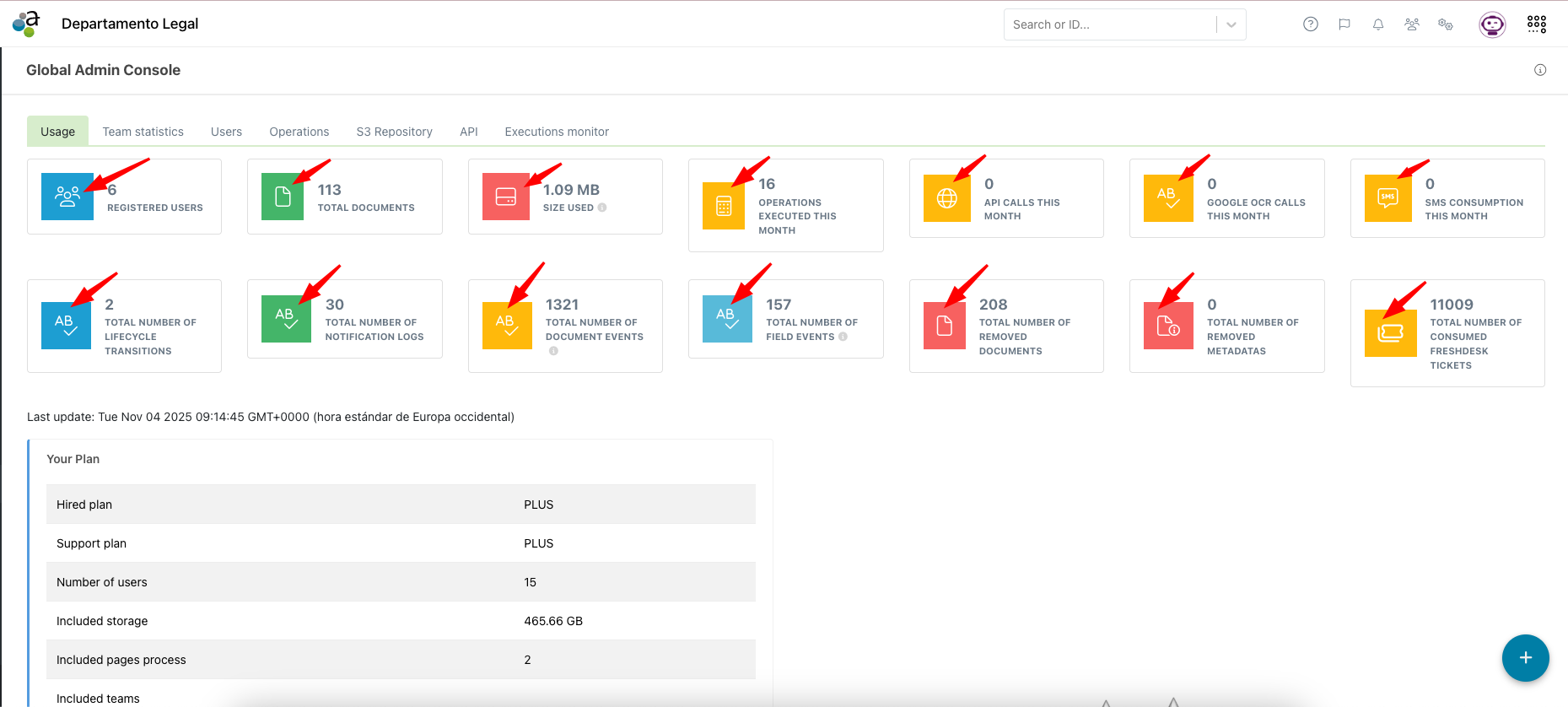Open the help question mark icon
This screenshot has height=707, width=1568.
click(x=1311, y=24)
